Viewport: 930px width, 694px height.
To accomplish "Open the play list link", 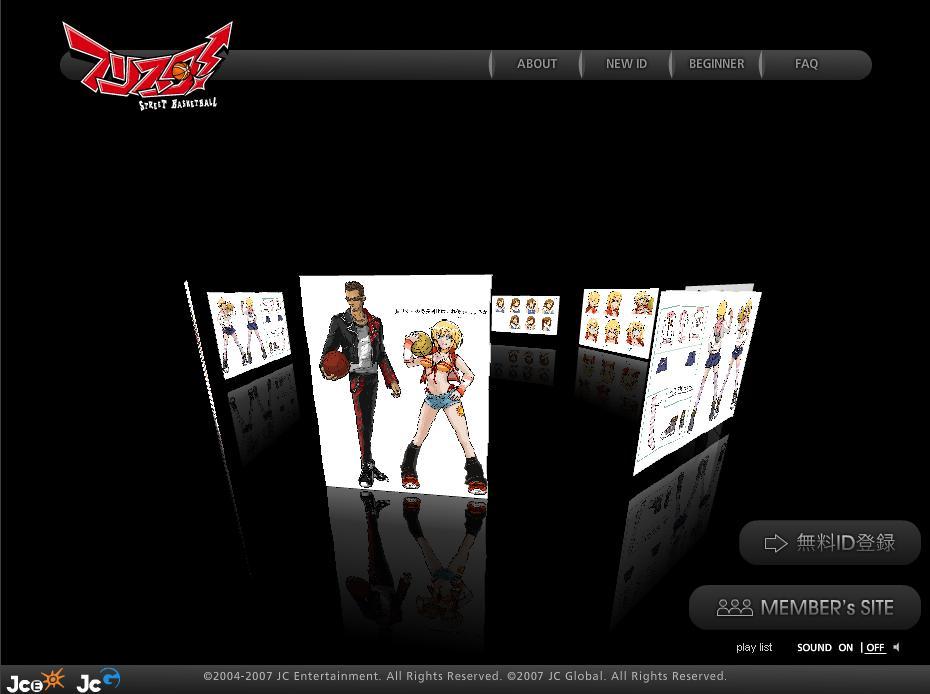I will (754, 648).
